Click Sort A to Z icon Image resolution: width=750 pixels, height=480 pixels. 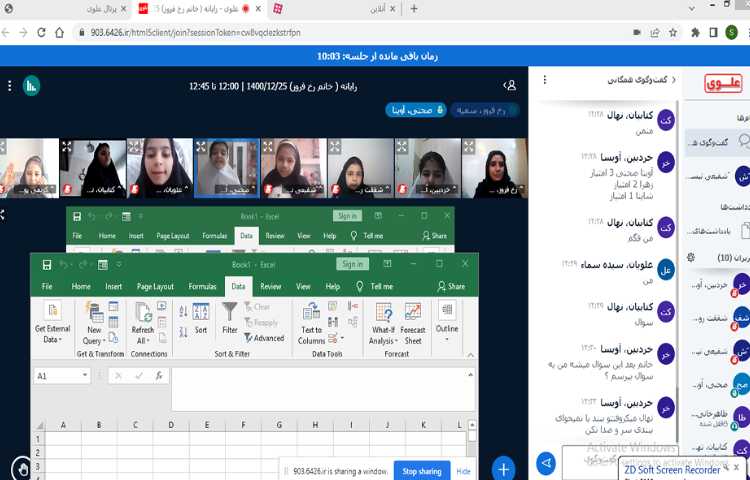(x=183, y=312)
